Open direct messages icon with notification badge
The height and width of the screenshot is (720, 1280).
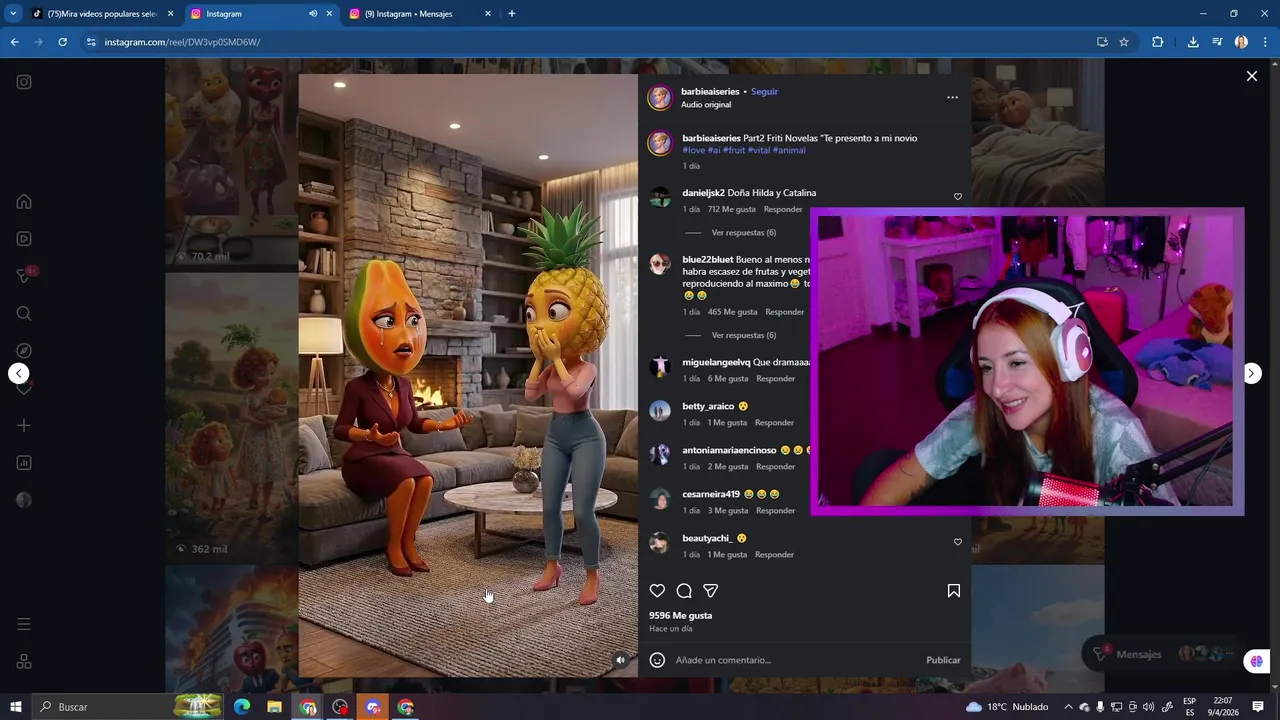24,276
